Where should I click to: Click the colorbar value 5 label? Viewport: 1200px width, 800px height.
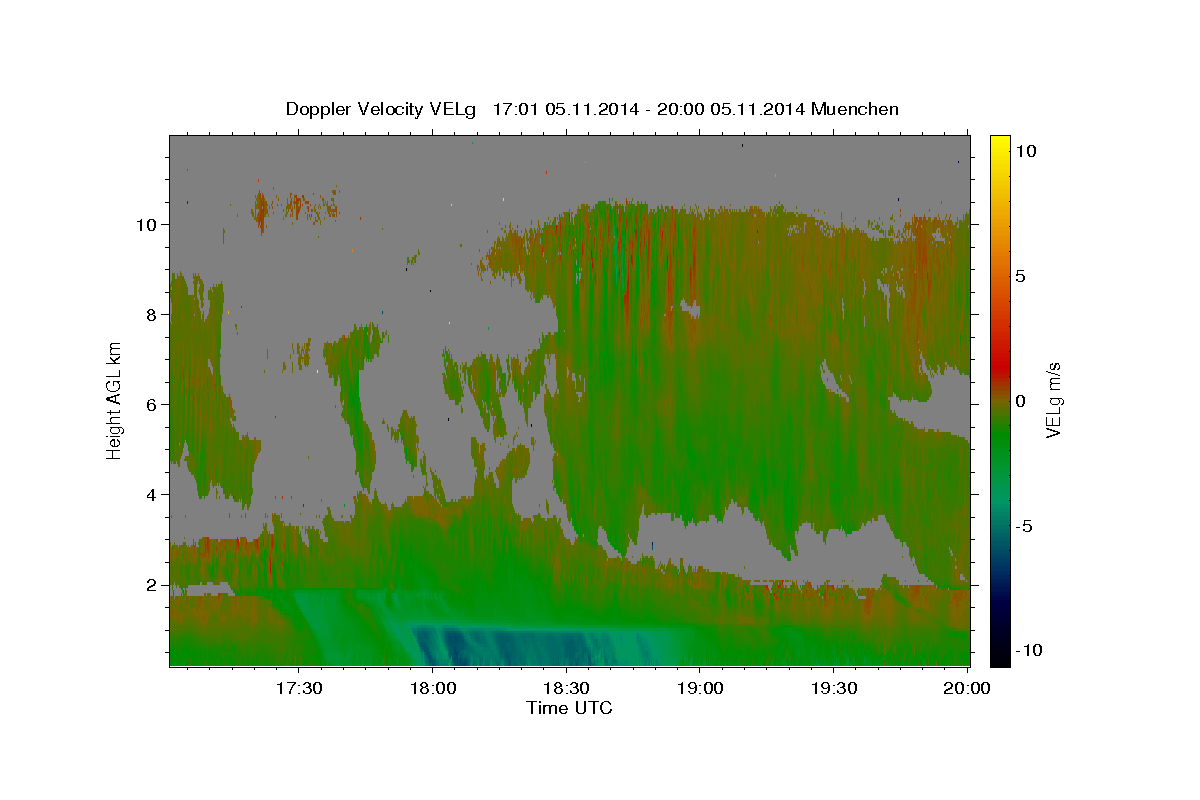point(1020,276)
